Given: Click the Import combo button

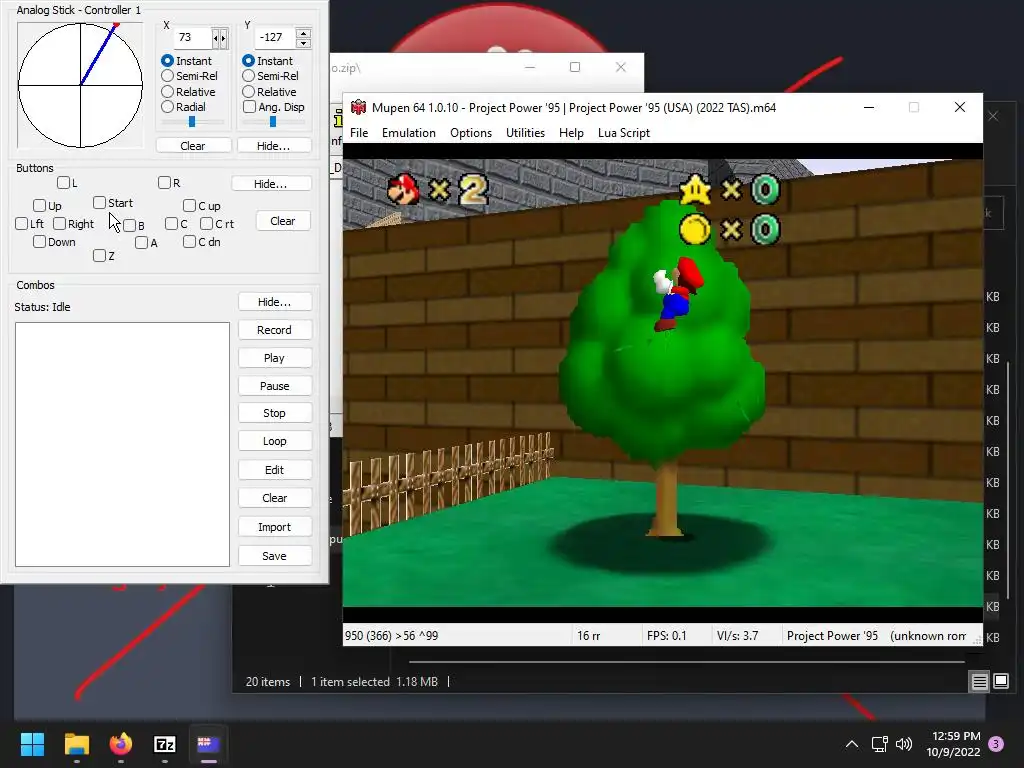Looking at the screenshot, I should point(274,527).
